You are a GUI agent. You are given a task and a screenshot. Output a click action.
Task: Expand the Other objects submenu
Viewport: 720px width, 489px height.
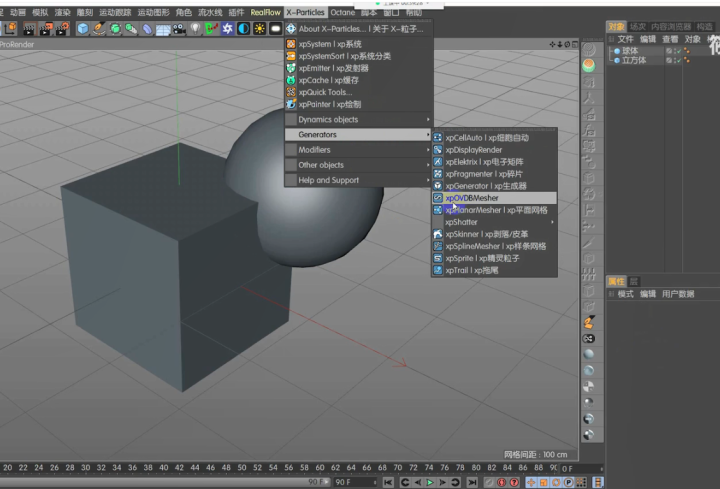click(x=359, y=165)
